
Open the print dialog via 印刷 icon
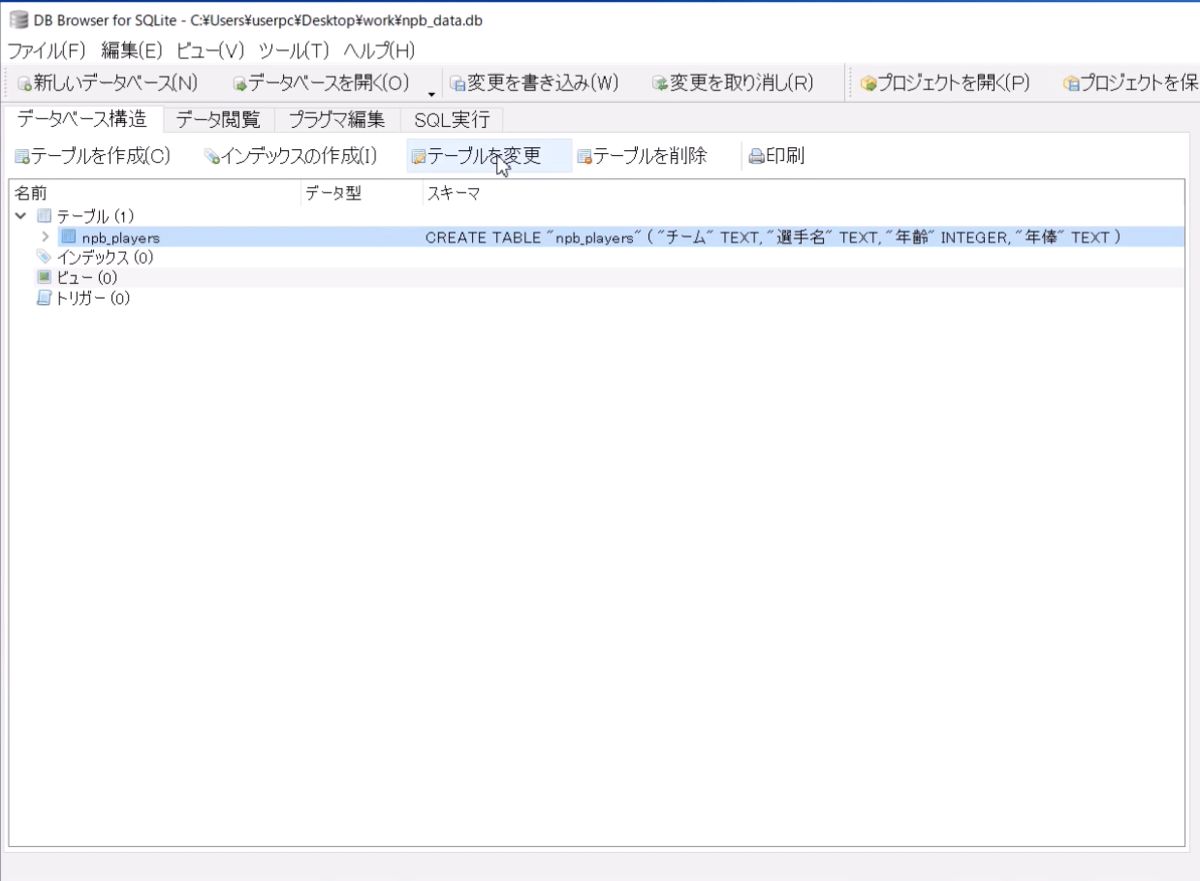(779, 155)
